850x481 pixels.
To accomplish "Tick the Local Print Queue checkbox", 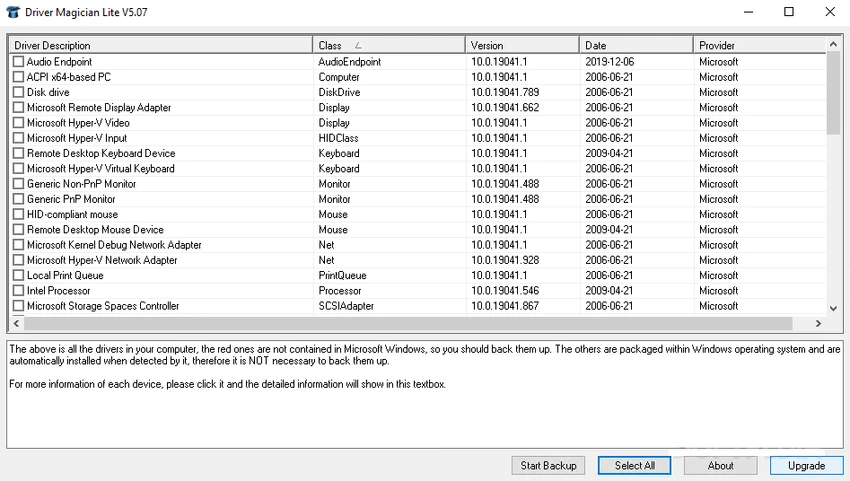I will point(18,275).
